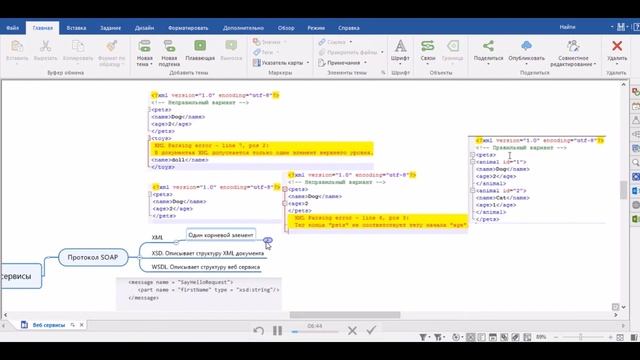
Task: Click the recording progress slider
Action: 315,332
